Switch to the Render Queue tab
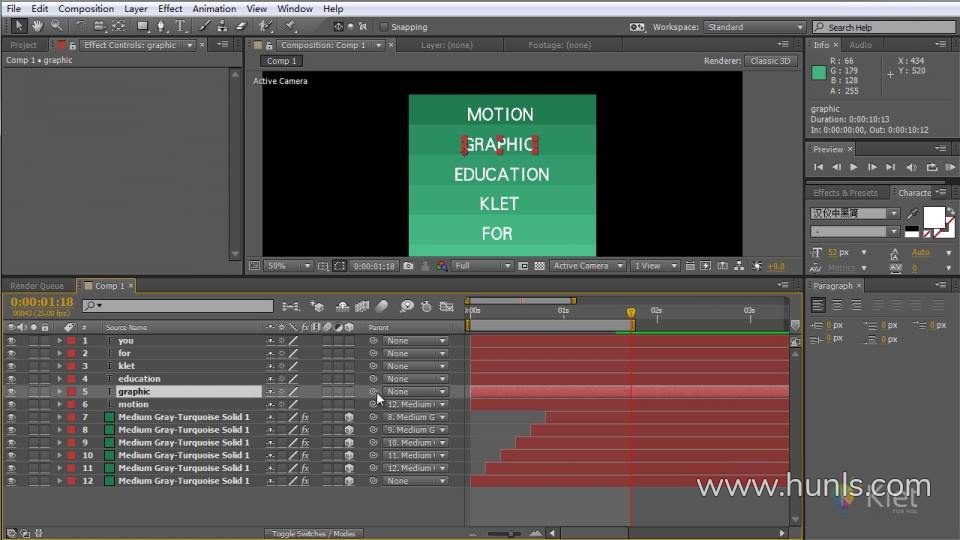This screenshot has width=960, height=540. [x=37, y=286]
